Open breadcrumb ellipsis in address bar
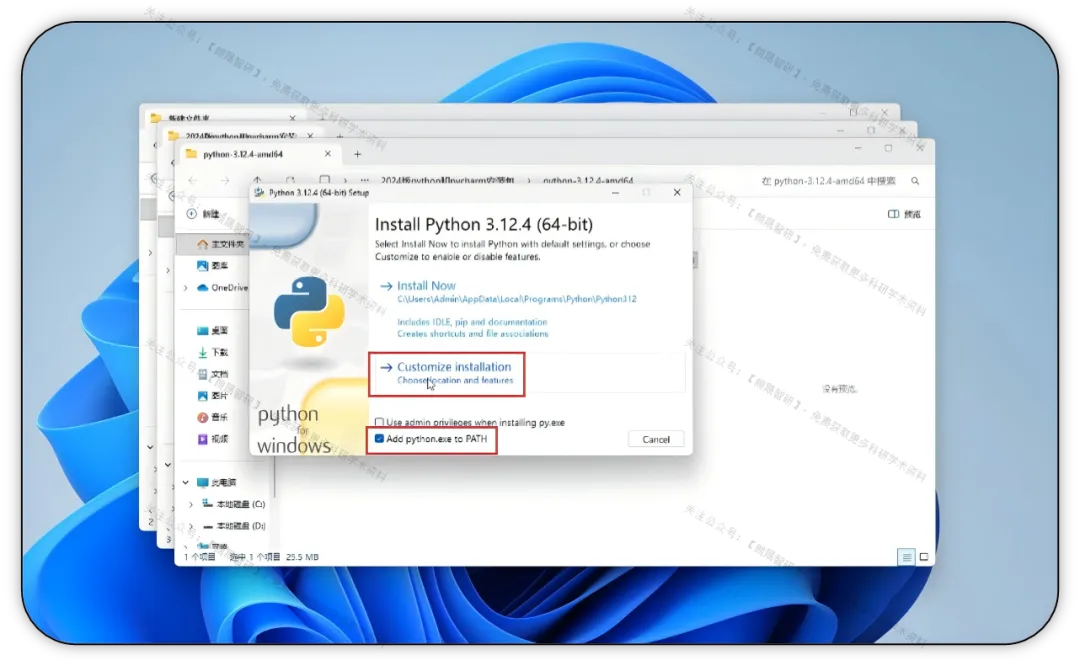1080x666 pixels. [364, 180]
